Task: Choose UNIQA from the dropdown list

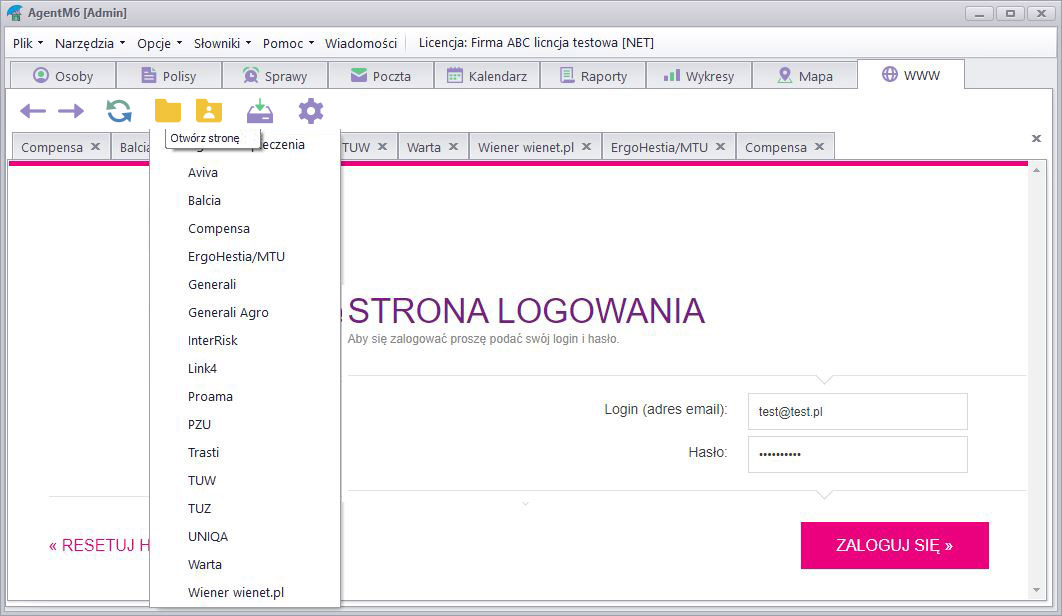Action: pyautogui.click(x=245, y=537)
